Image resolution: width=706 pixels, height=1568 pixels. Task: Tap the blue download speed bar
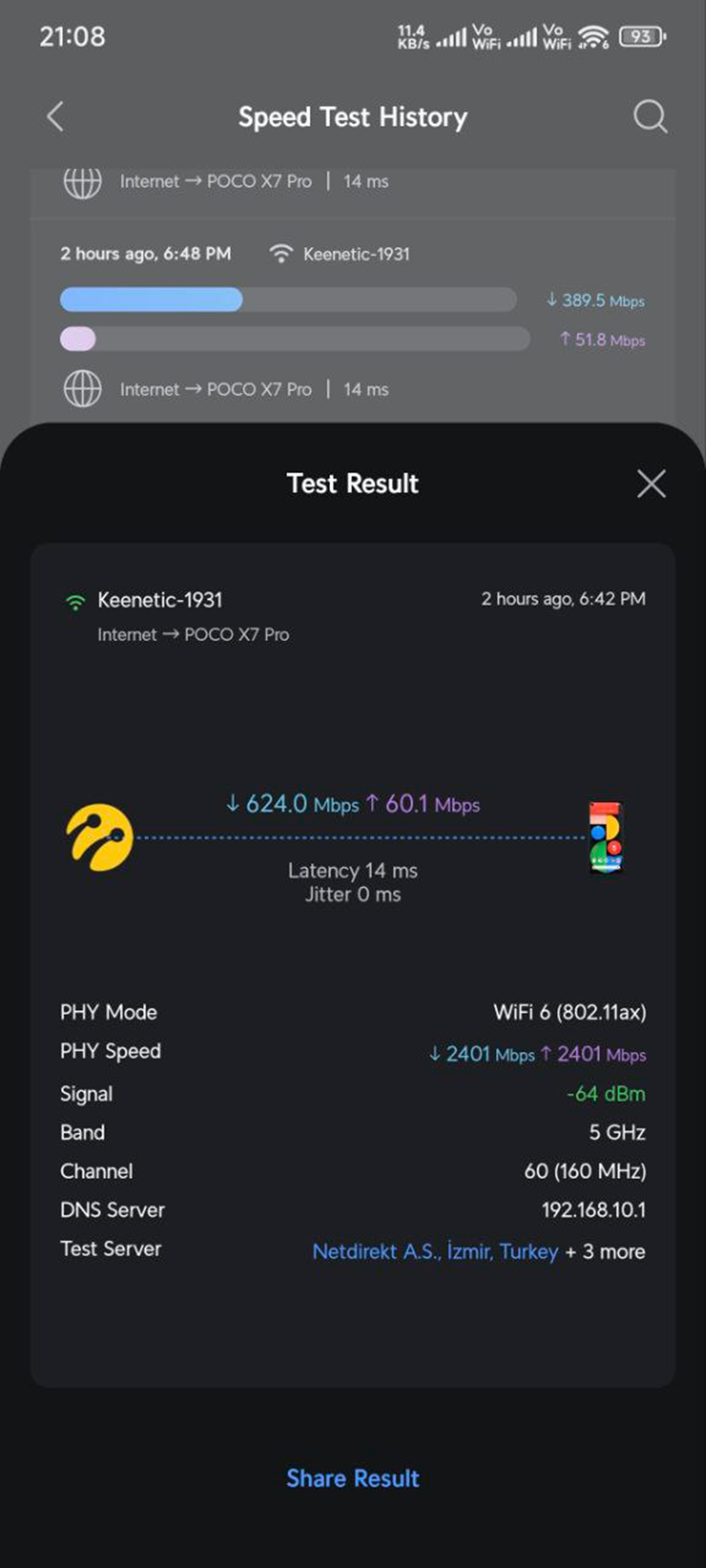tap(151, 299)
